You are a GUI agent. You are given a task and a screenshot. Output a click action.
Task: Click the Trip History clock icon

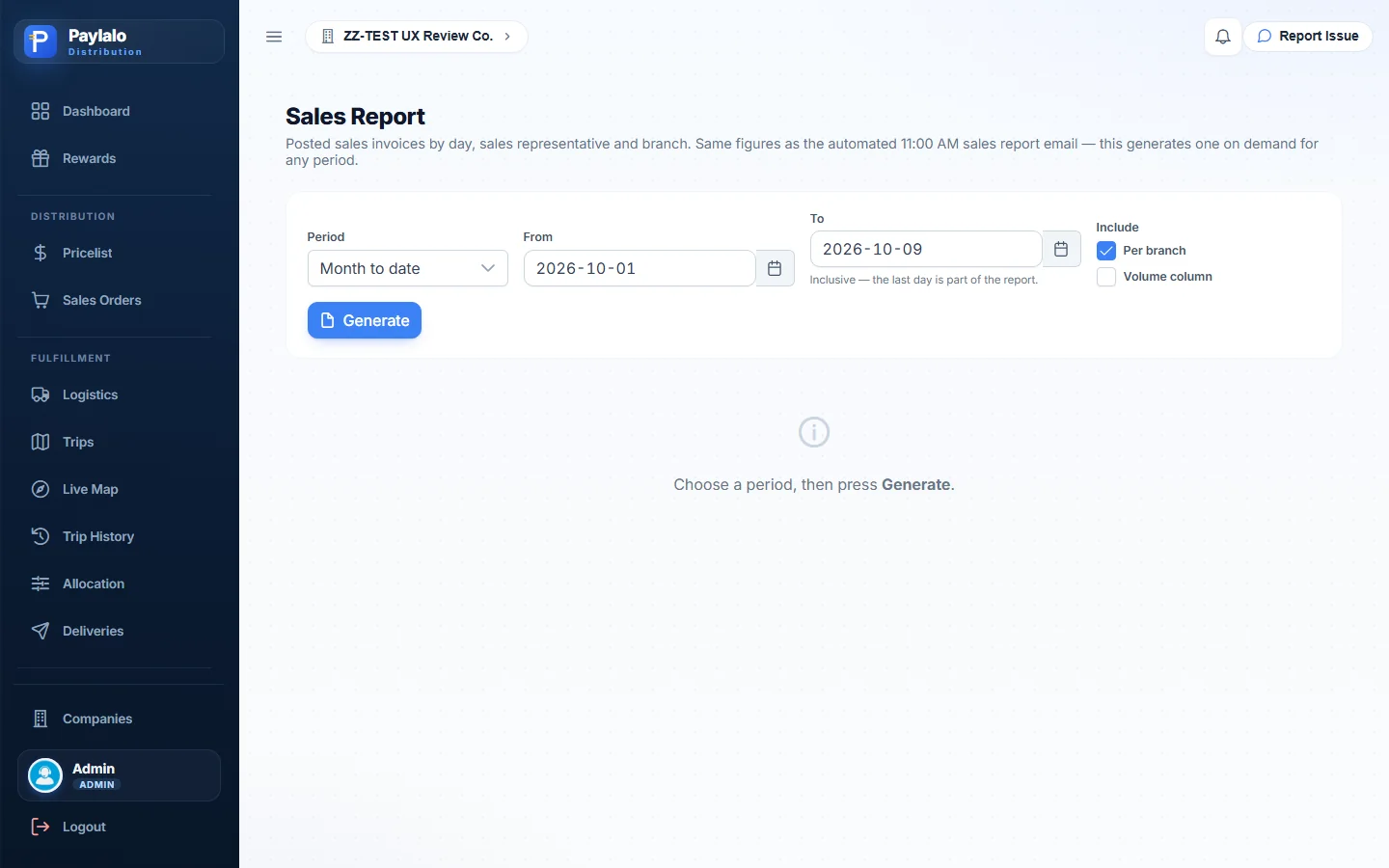[41, 536]
